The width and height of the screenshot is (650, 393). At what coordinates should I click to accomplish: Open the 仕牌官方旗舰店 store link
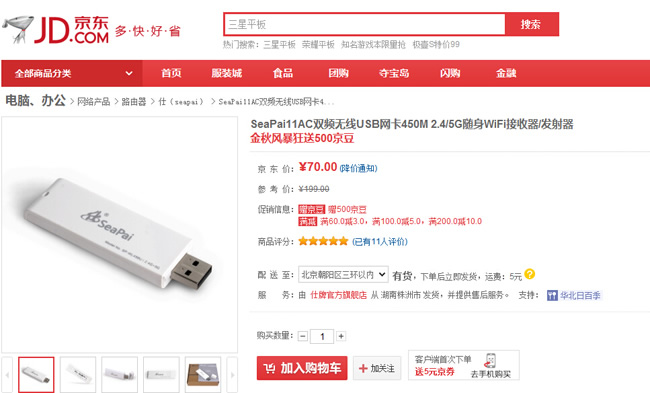[x=338, y=295]
